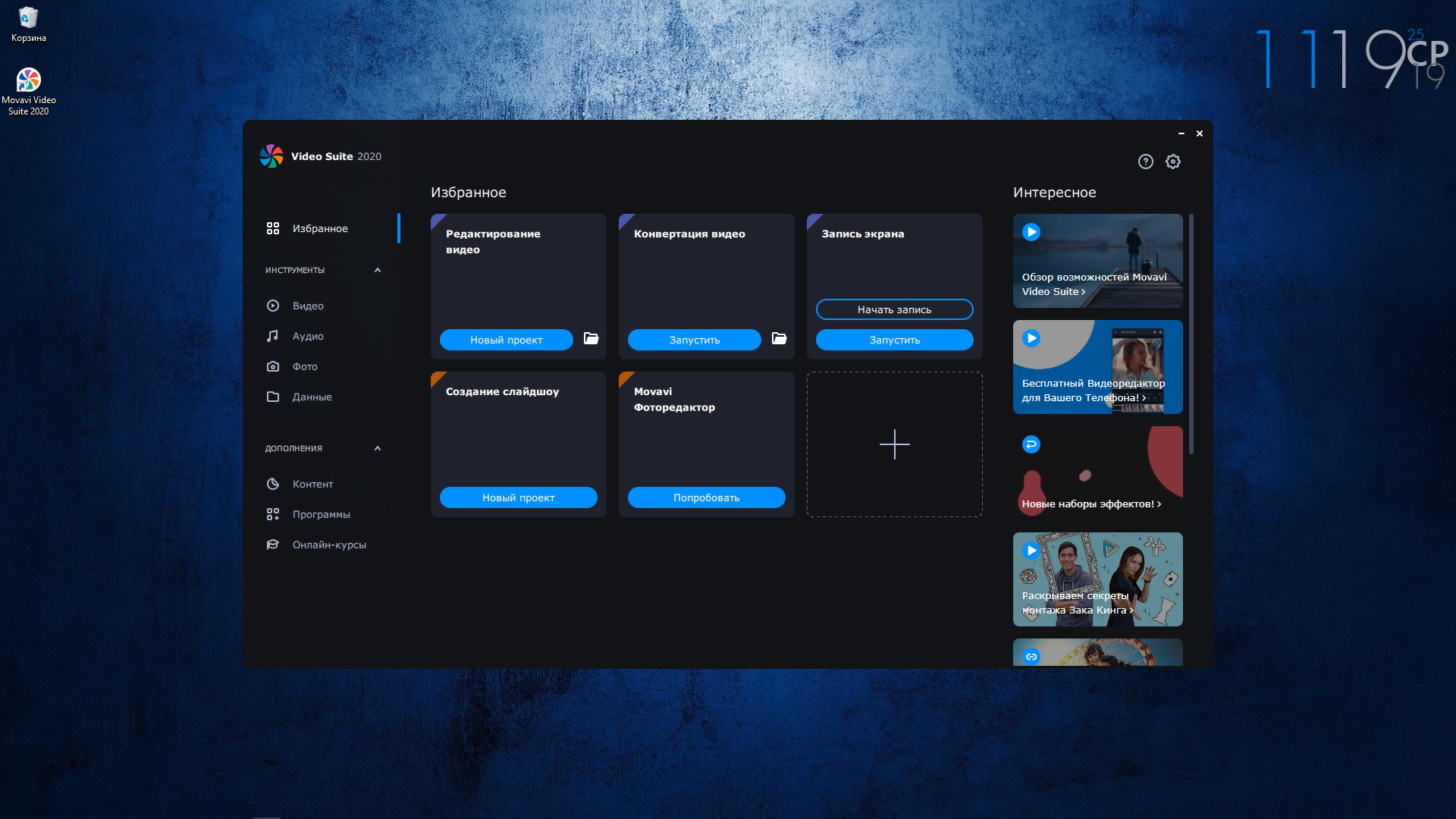Open Корзина recycle bin desktop icon

[29, 24]
